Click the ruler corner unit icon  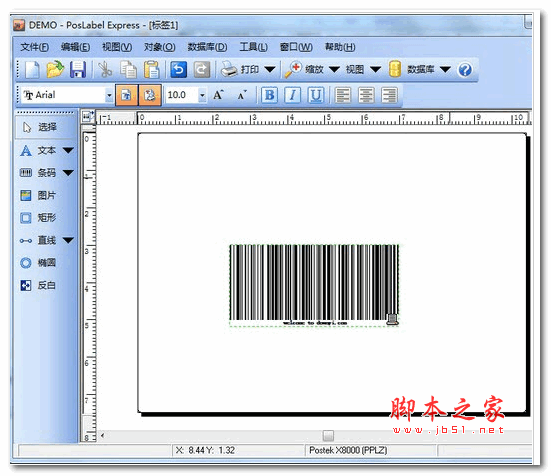click(88, 116)
